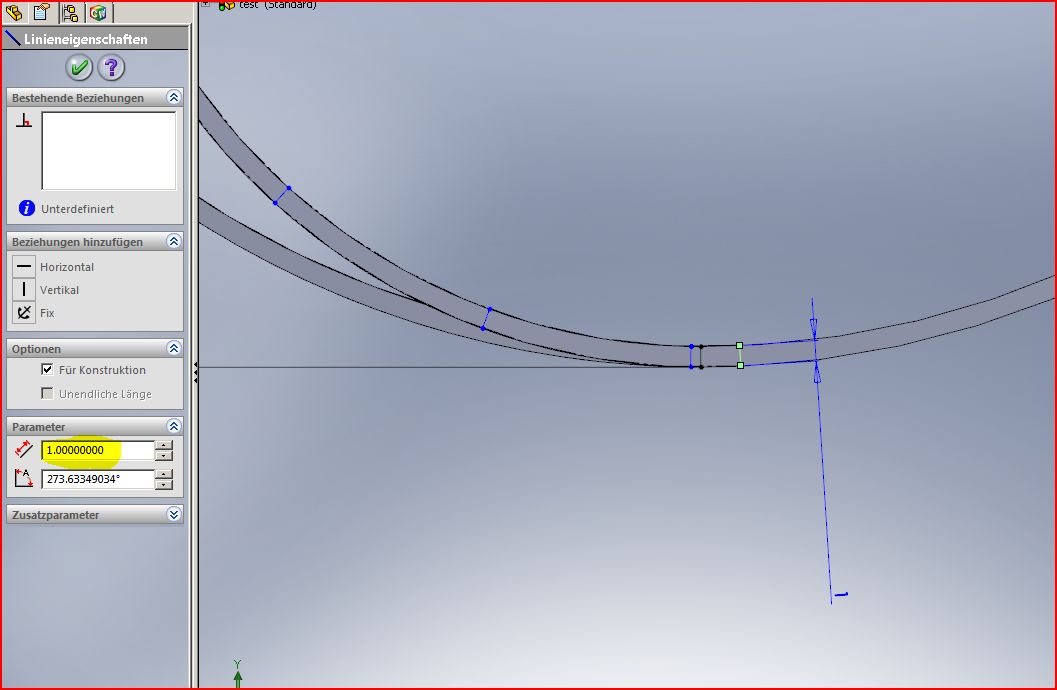
Task: Click the test (Standard) part icon
Action: 226,5
